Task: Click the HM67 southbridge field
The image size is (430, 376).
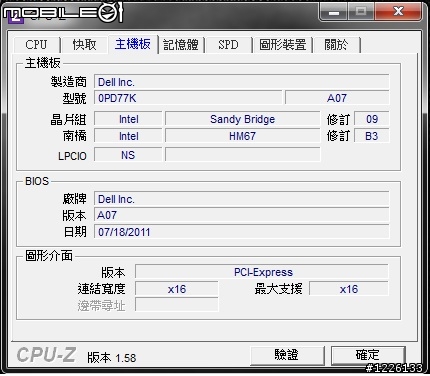Action: pyautogui.click(x=243, y=136)
